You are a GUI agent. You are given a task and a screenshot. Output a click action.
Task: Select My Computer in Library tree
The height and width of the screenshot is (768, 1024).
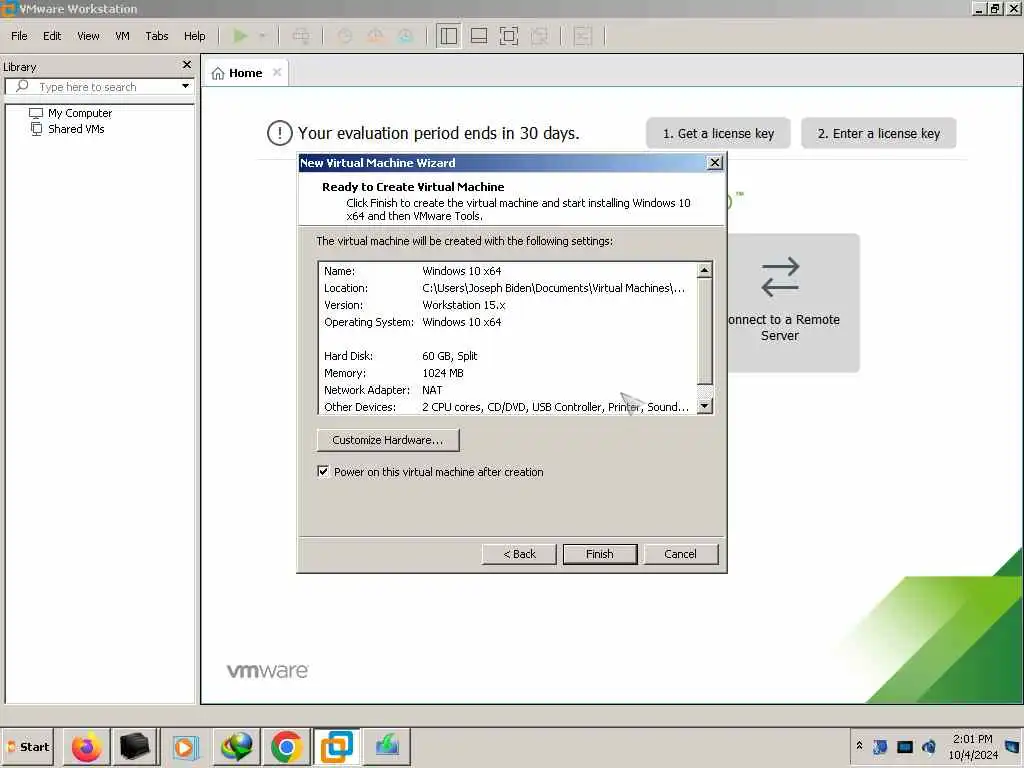71,113
